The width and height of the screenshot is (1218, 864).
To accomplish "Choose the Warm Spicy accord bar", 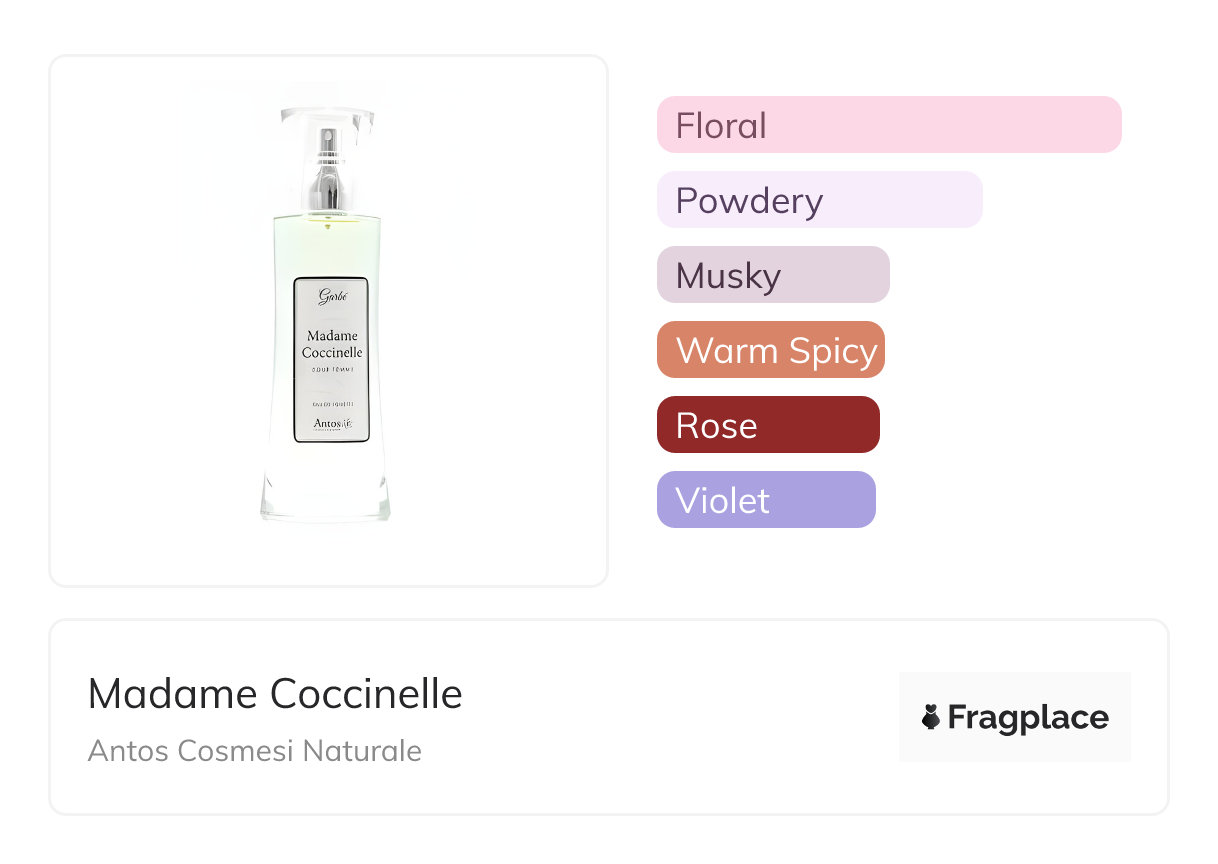I will (770, 350).
